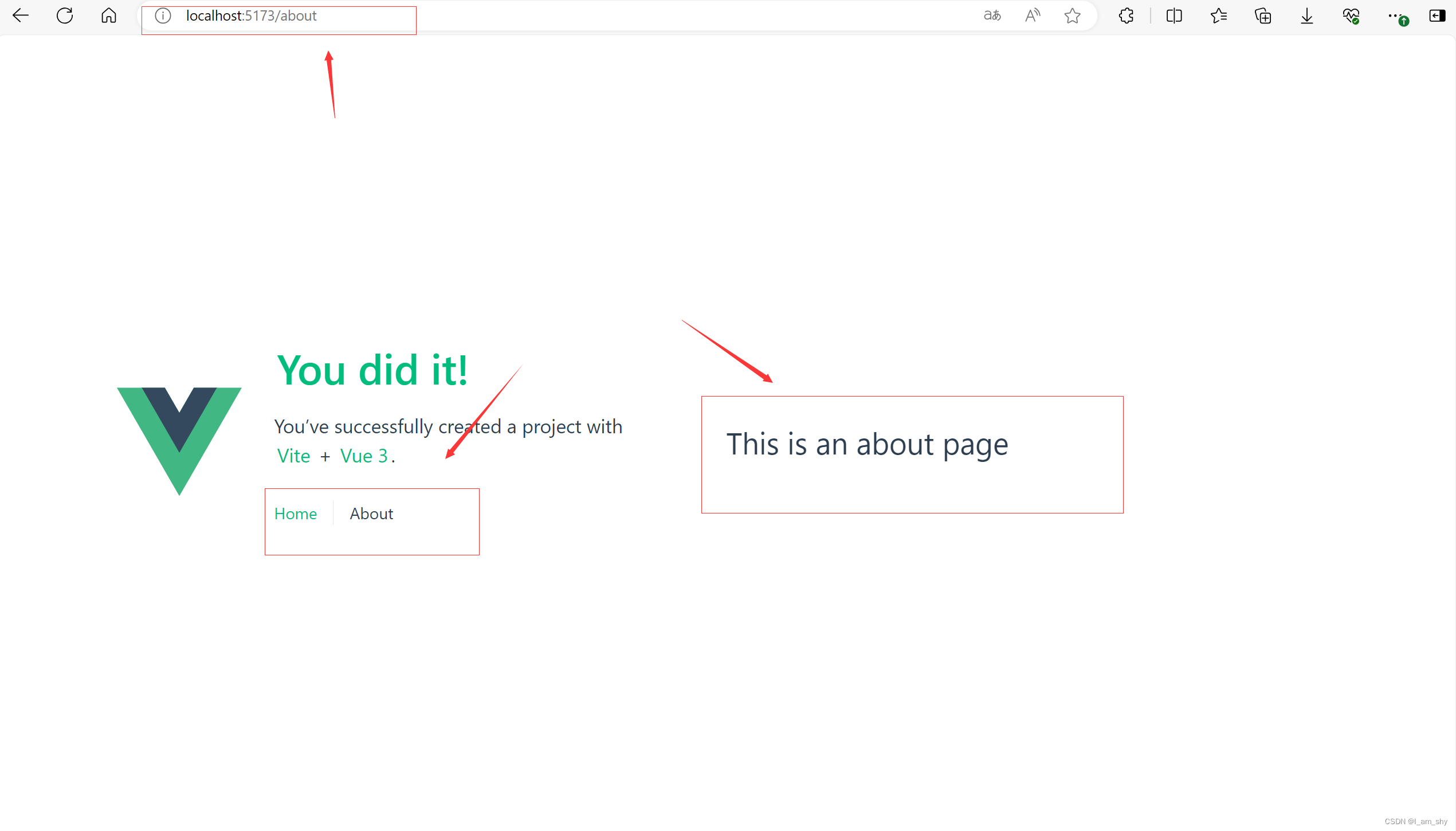Select the About navigation link
1456x831 pixels.
[x=371, y=514]
